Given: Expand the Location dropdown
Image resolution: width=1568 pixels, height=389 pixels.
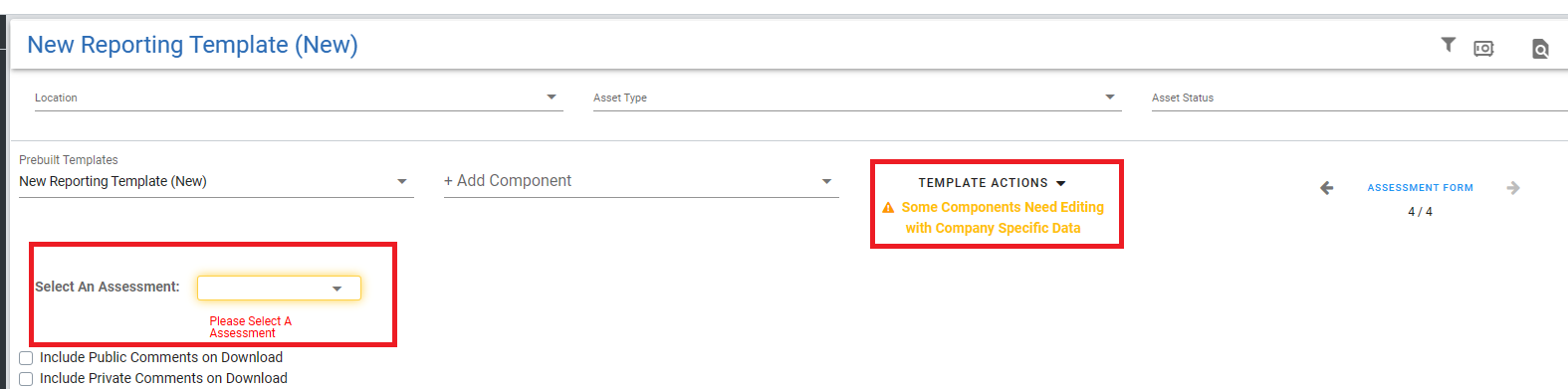Looking at the screenshot, I should pyautogui.click(x=299, y=97).
